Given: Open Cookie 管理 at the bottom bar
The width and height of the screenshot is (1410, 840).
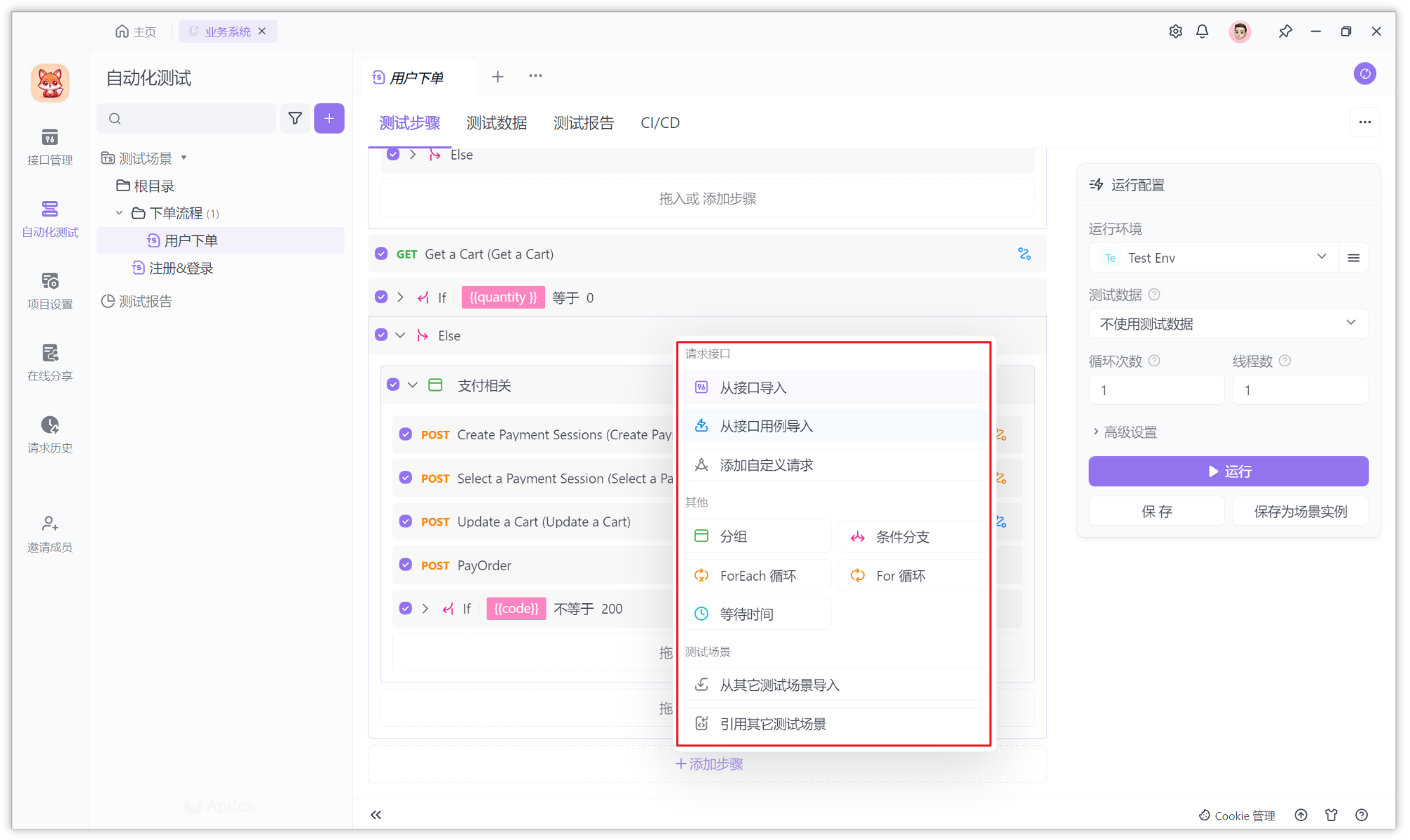Looking at the screenshot, I should 1237,815.
